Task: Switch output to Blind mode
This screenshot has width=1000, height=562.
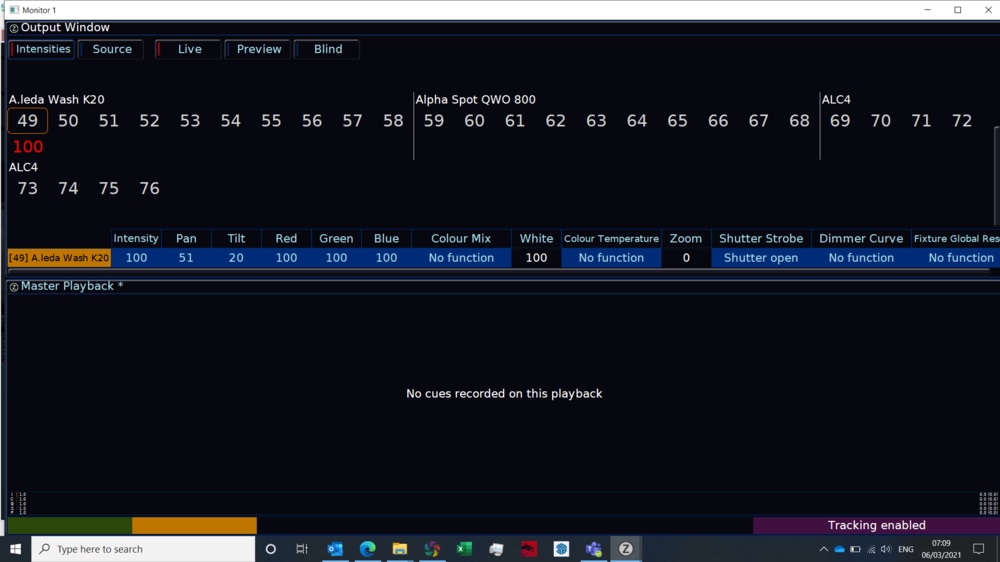Action: 327,49
